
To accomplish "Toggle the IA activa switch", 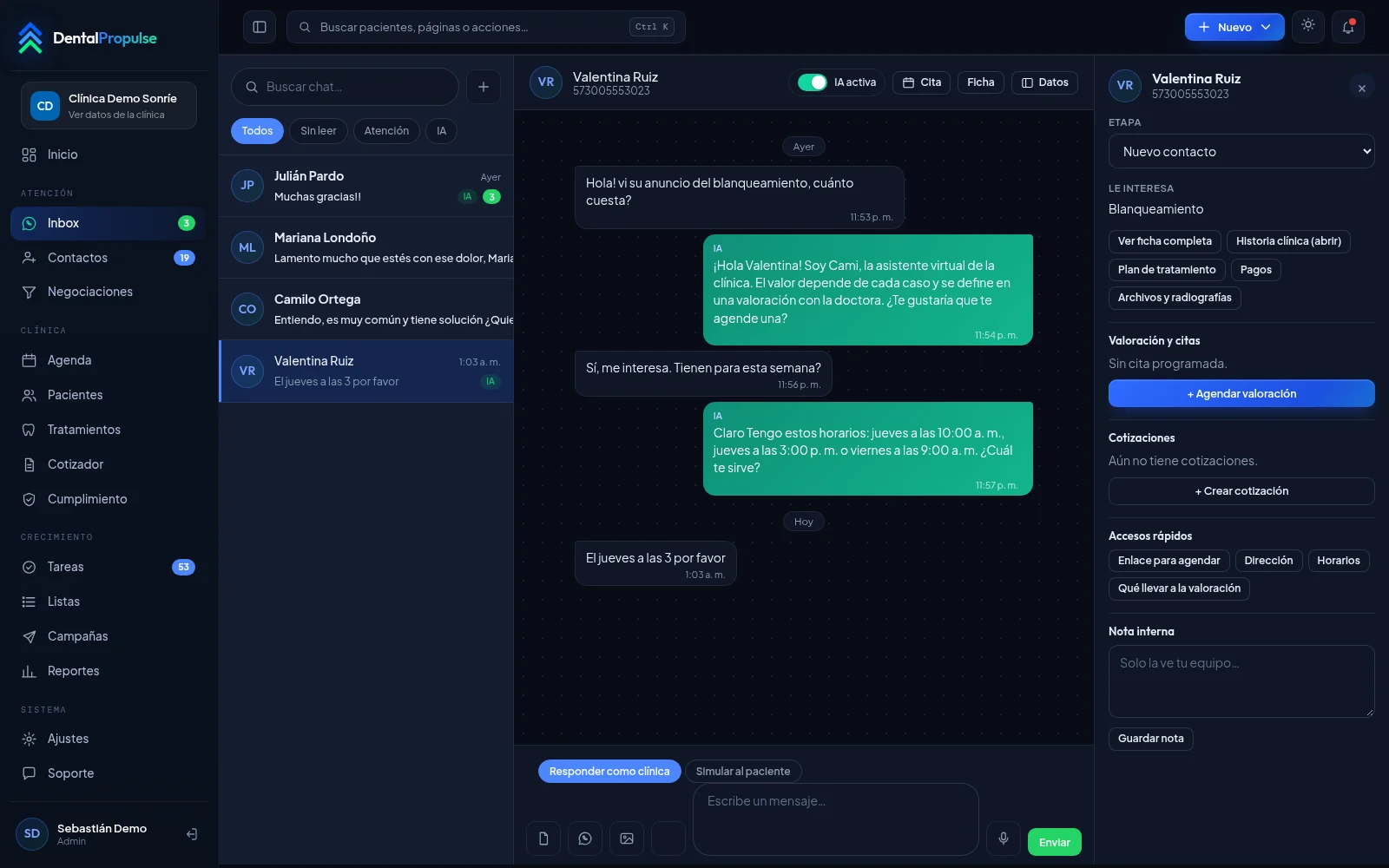I will coord(813,82).
